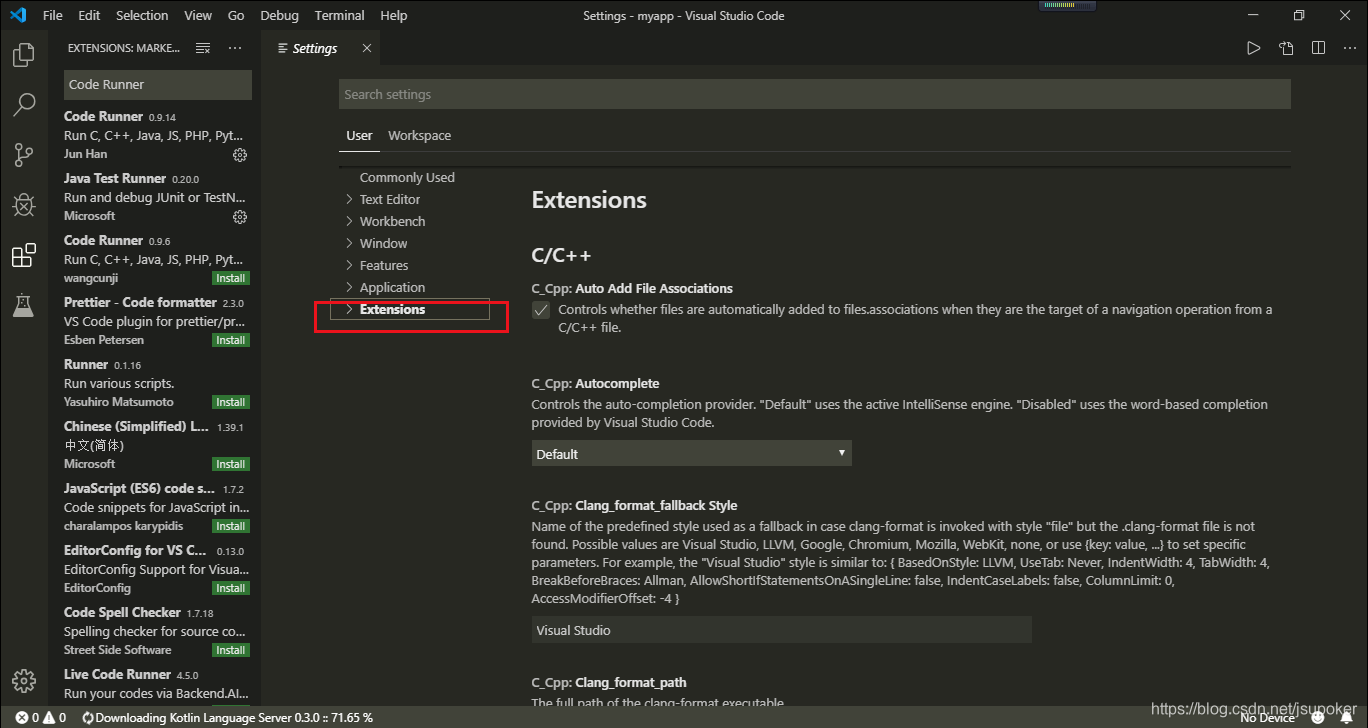Switch to Workspace settings tab

(x=419, y=135)
